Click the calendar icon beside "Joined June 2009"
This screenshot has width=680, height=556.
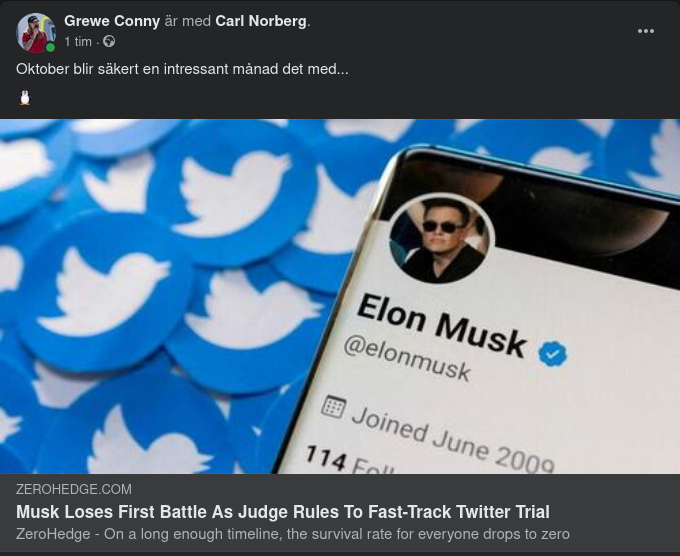[x=334, y=407]
